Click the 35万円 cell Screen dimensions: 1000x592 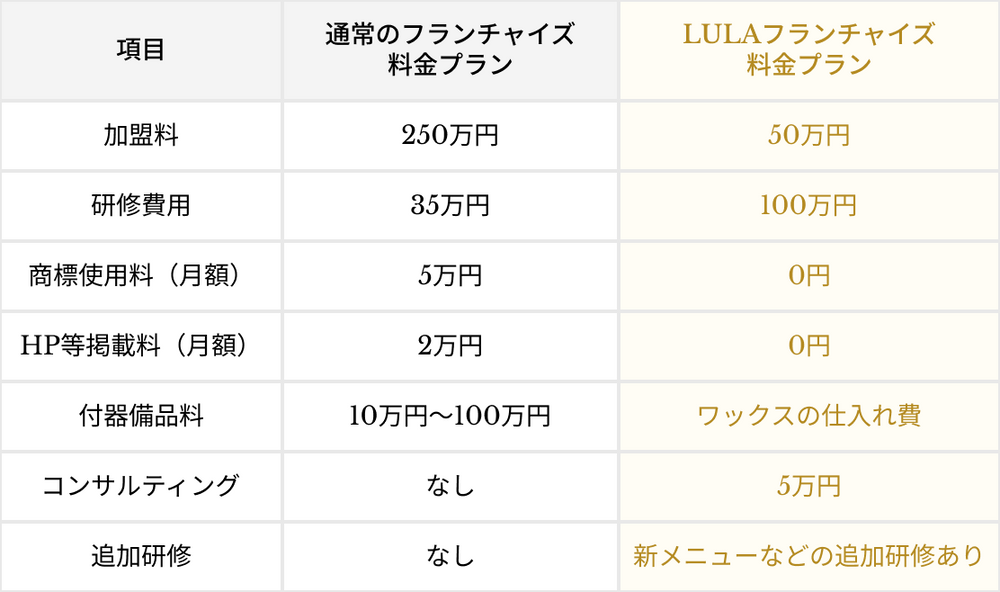[x=450, y=206]
